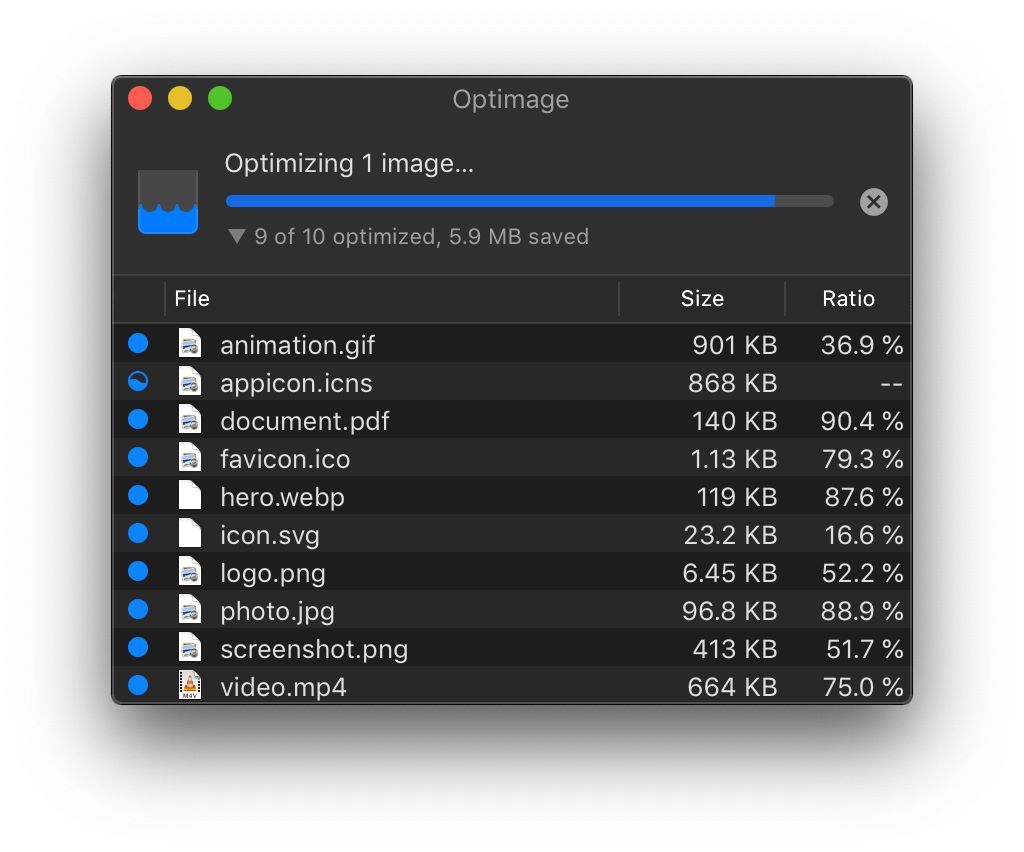Click the 51.7 % ratio value
Screen dimensions: 1024x852
(865, 649)
